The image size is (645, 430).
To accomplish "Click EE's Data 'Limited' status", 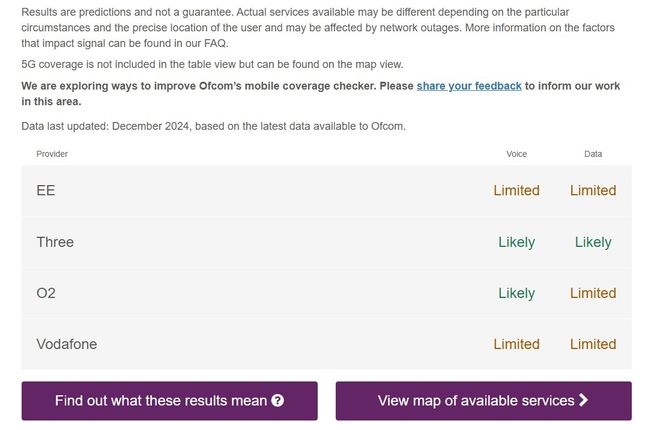I will click(x=593, y=190).
